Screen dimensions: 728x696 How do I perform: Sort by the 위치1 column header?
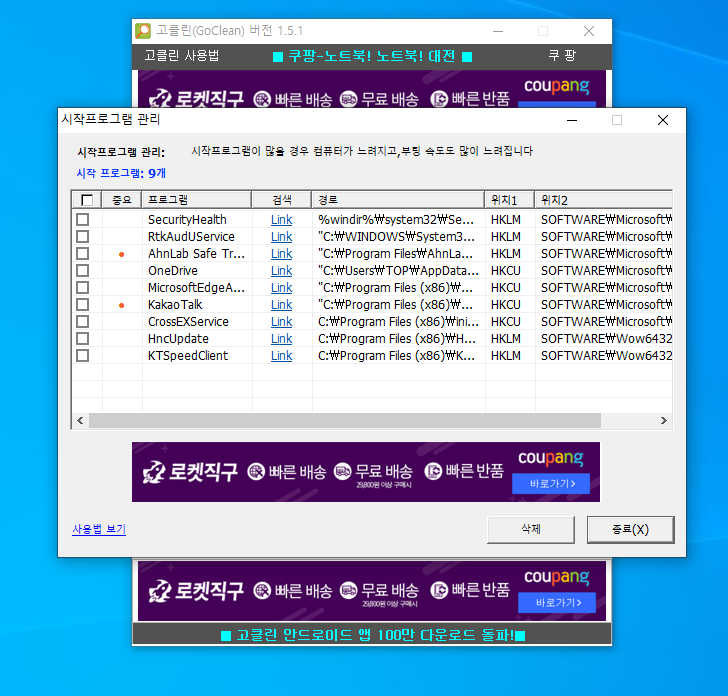pyautogui.click(x=510, y=200)
